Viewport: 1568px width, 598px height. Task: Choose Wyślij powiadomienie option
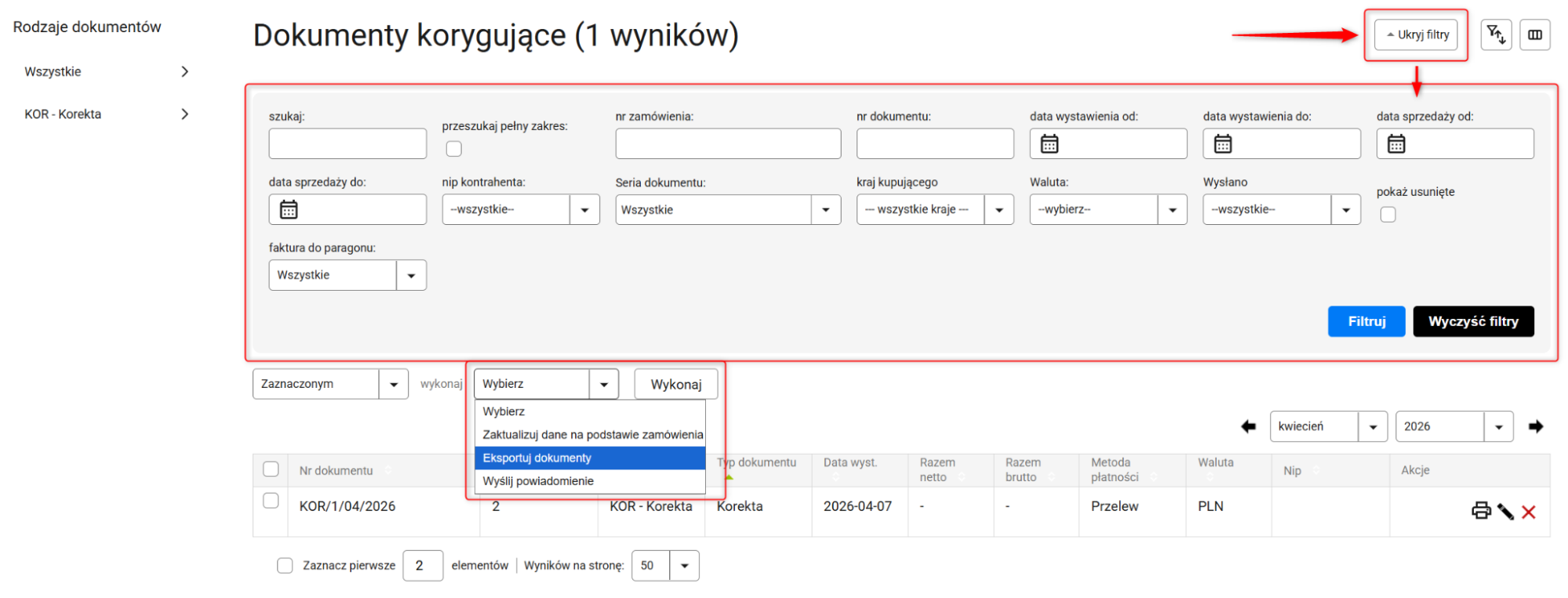(x=538, y=481)
